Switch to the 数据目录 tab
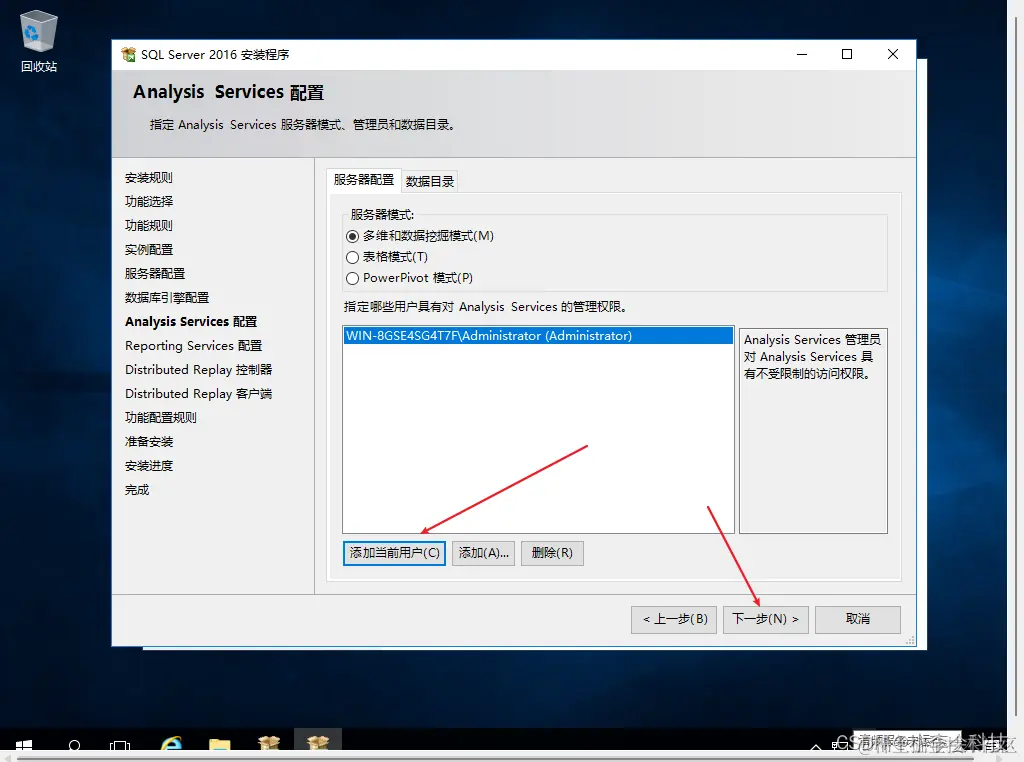This screenshot has height=762, width=1024. (x=430, y=182)
